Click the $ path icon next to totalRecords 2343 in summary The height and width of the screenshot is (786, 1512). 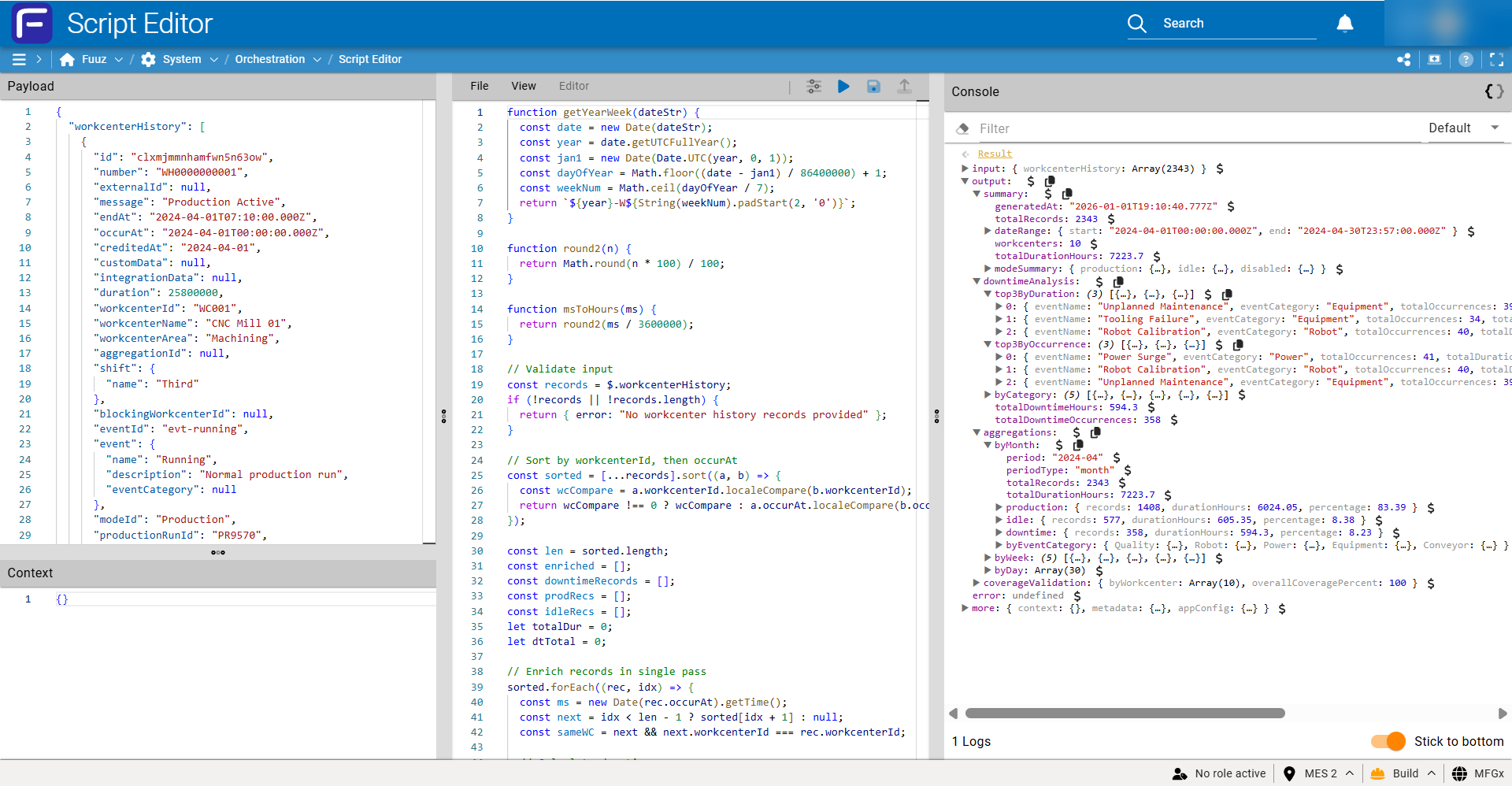click(1110, 219)
